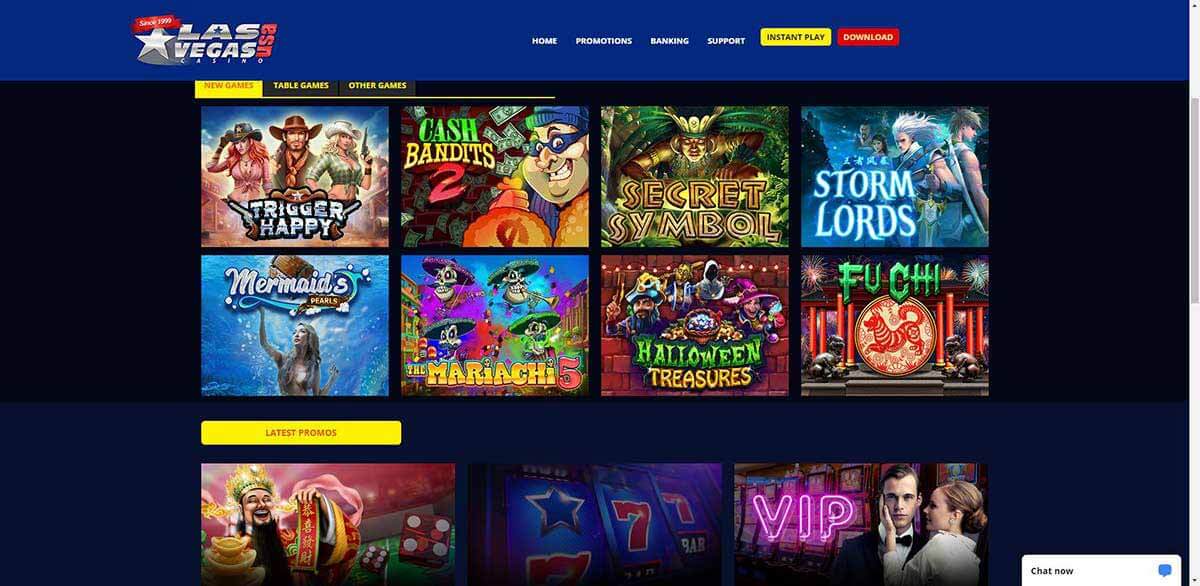Open the Trigger Happy game thumbnail
The width and height of the screenshot is (1200, 586).
tap(295, 177)
